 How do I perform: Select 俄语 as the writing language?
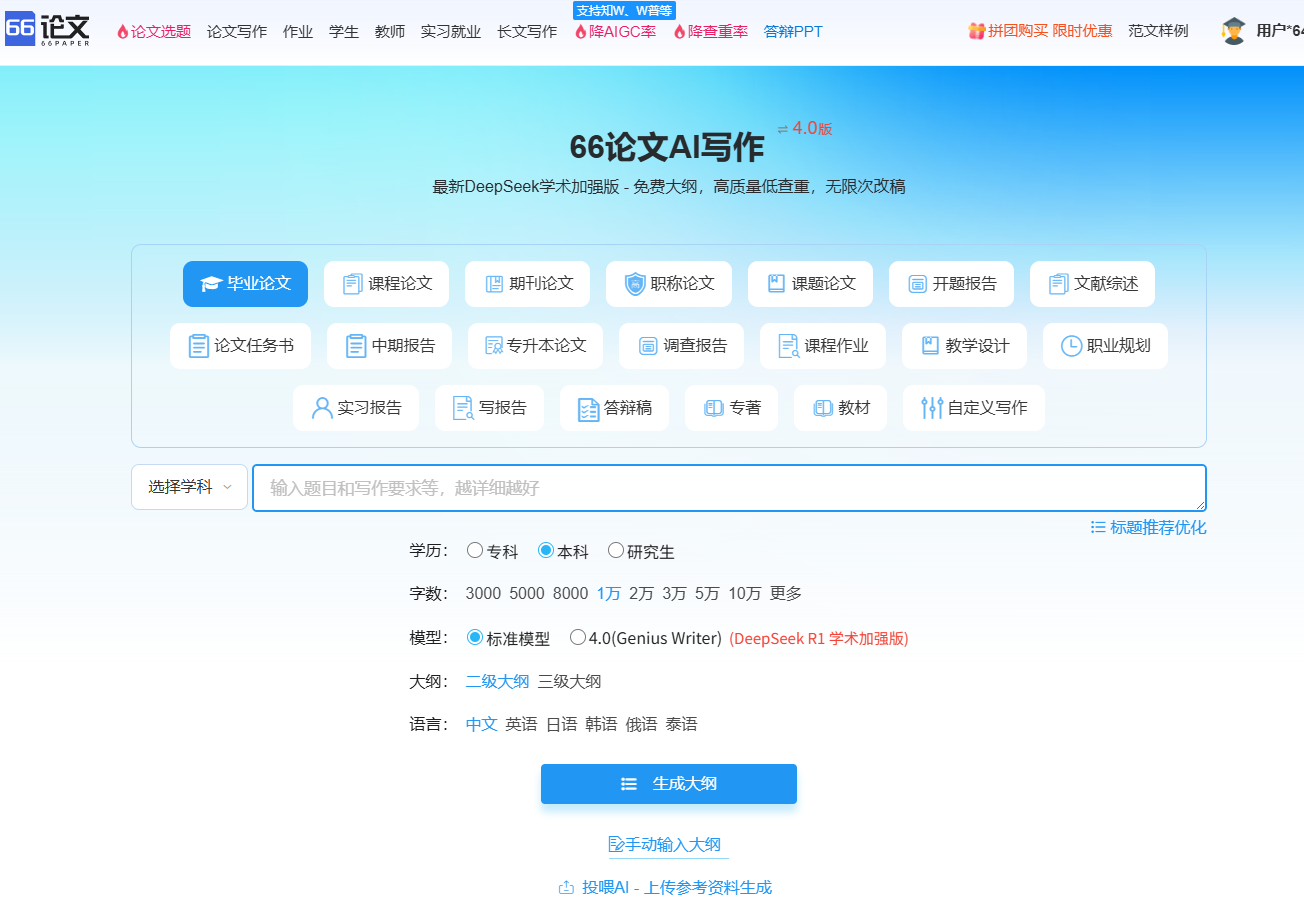pos(641,724)
